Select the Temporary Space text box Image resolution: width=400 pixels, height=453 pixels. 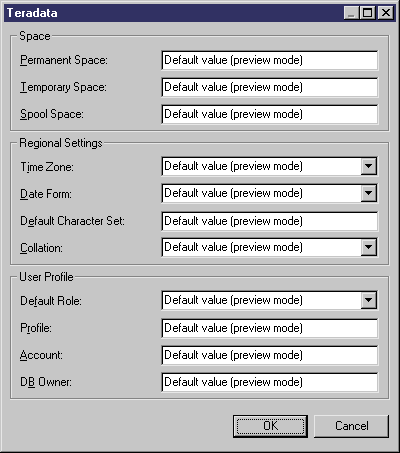point(270,87)
